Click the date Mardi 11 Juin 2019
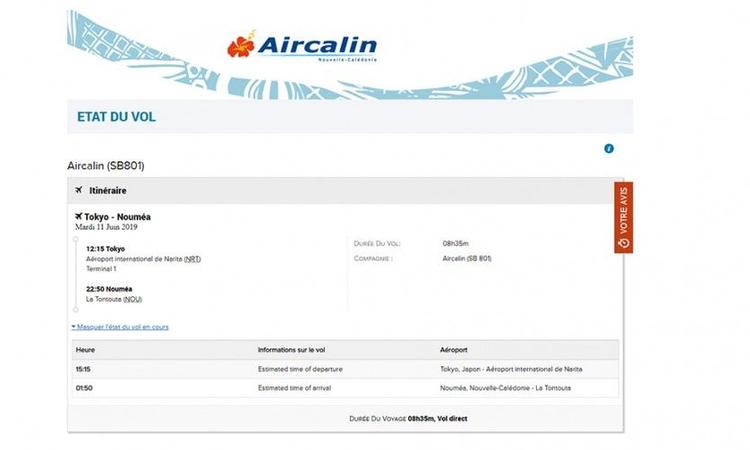750x450 pixels. pos(106,227)
